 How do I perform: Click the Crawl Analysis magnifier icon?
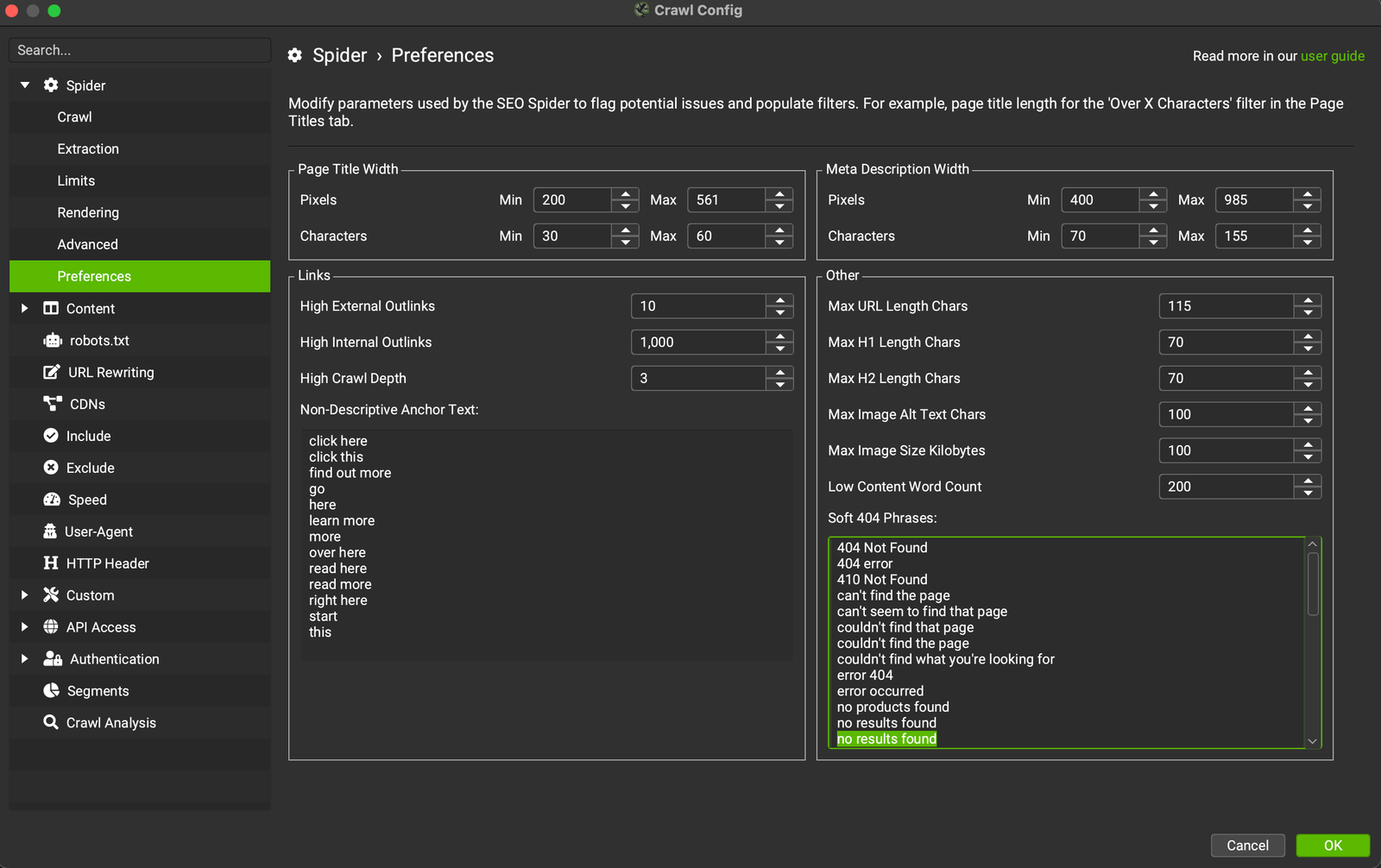click(51, 722)
